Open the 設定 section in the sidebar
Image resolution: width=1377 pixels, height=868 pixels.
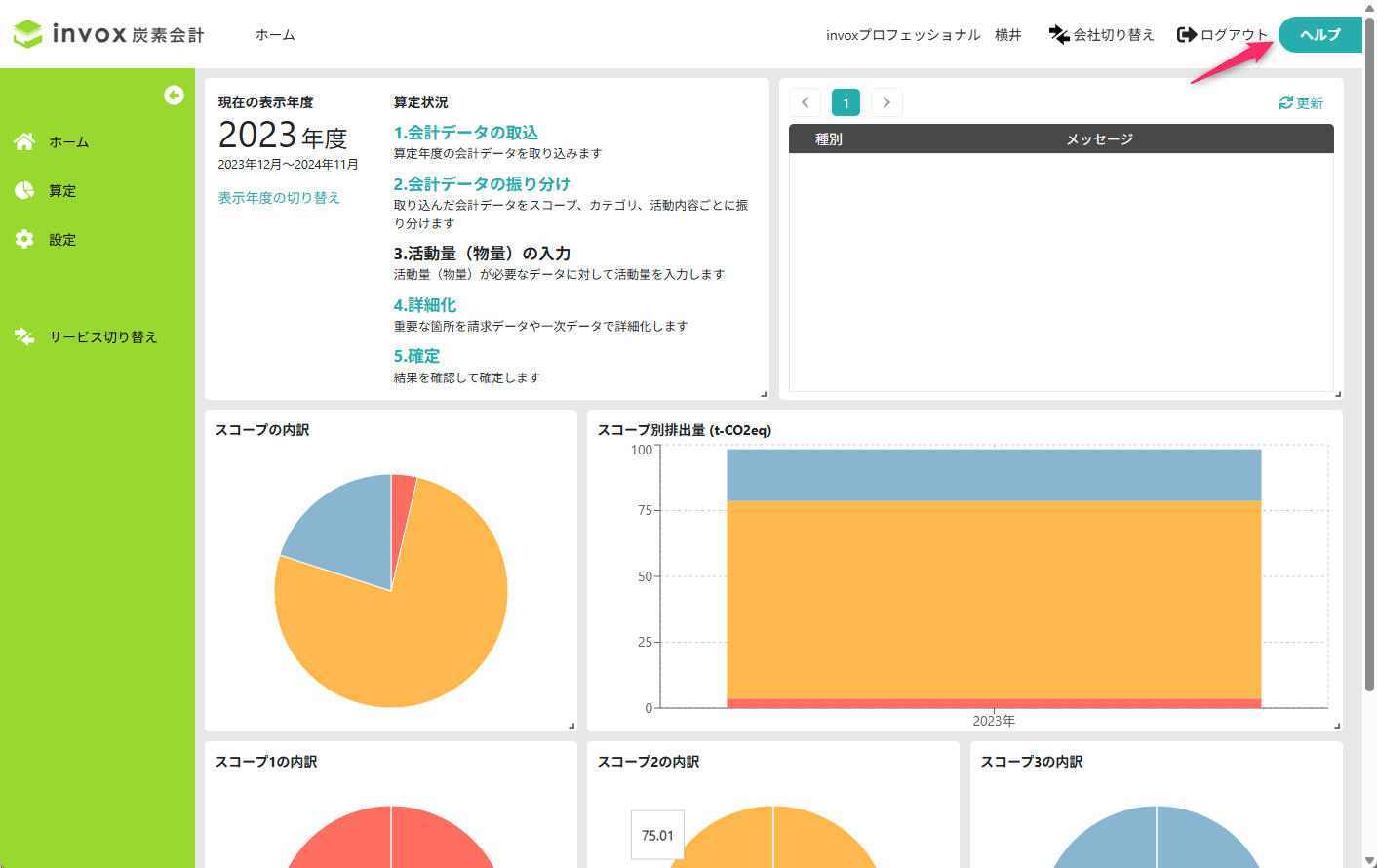(61, 239)
